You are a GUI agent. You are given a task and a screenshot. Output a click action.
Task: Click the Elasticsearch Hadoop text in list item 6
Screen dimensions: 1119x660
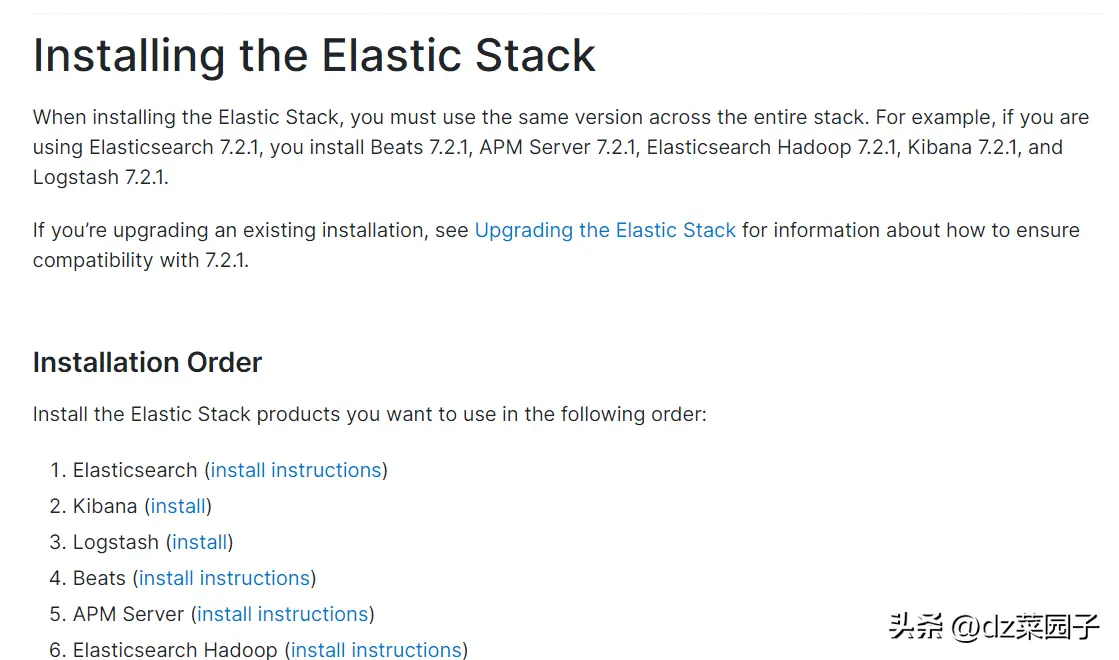point(175,650)
